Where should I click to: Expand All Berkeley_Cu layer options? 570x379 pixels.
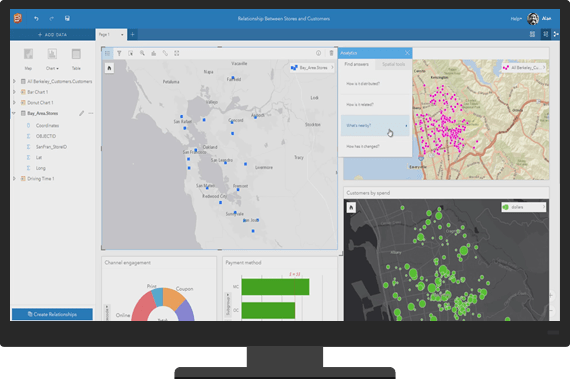[544, 68]
